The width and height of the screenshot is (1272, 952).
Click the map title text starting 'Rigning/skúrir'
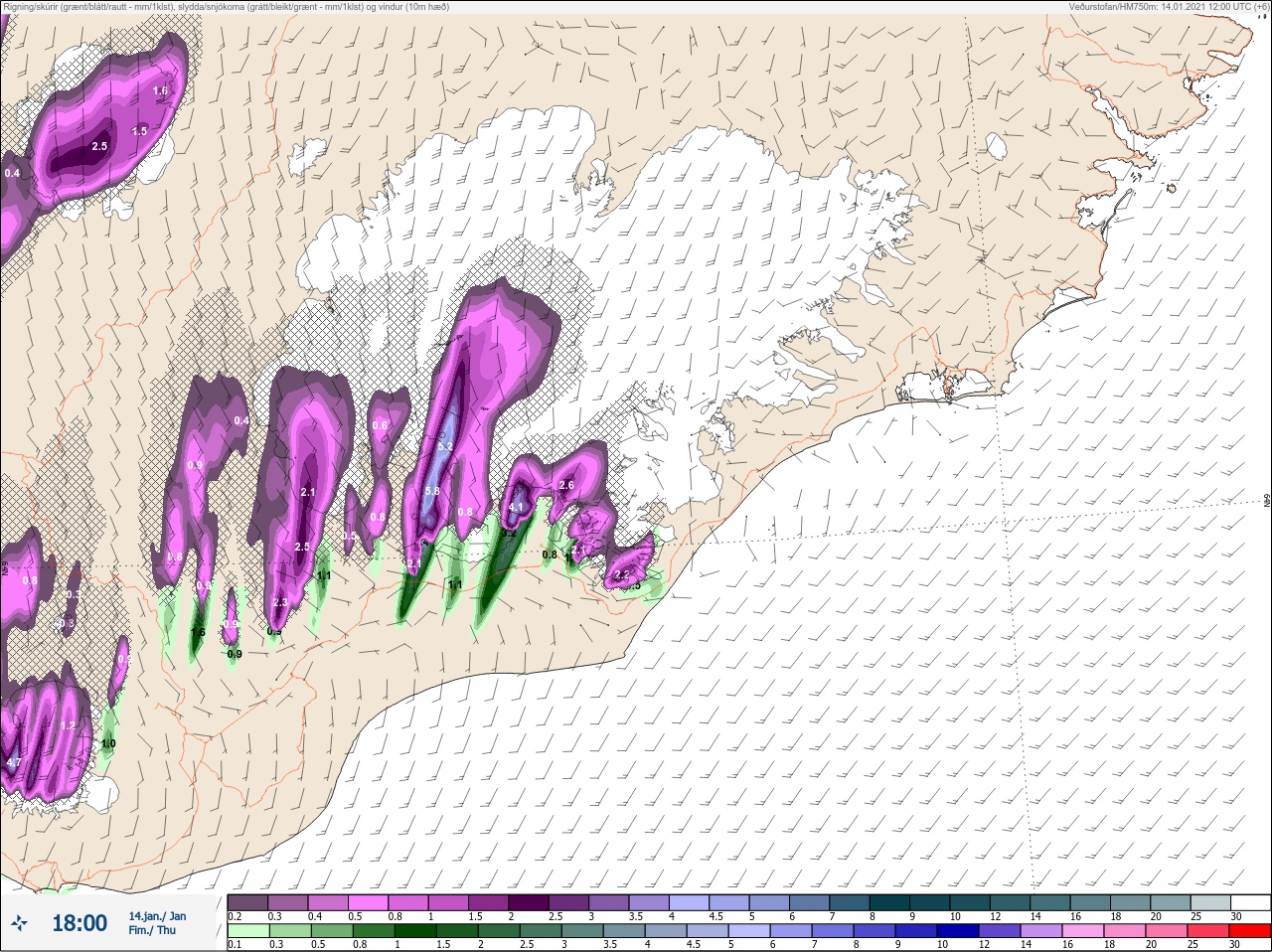[x=226, y=6]
